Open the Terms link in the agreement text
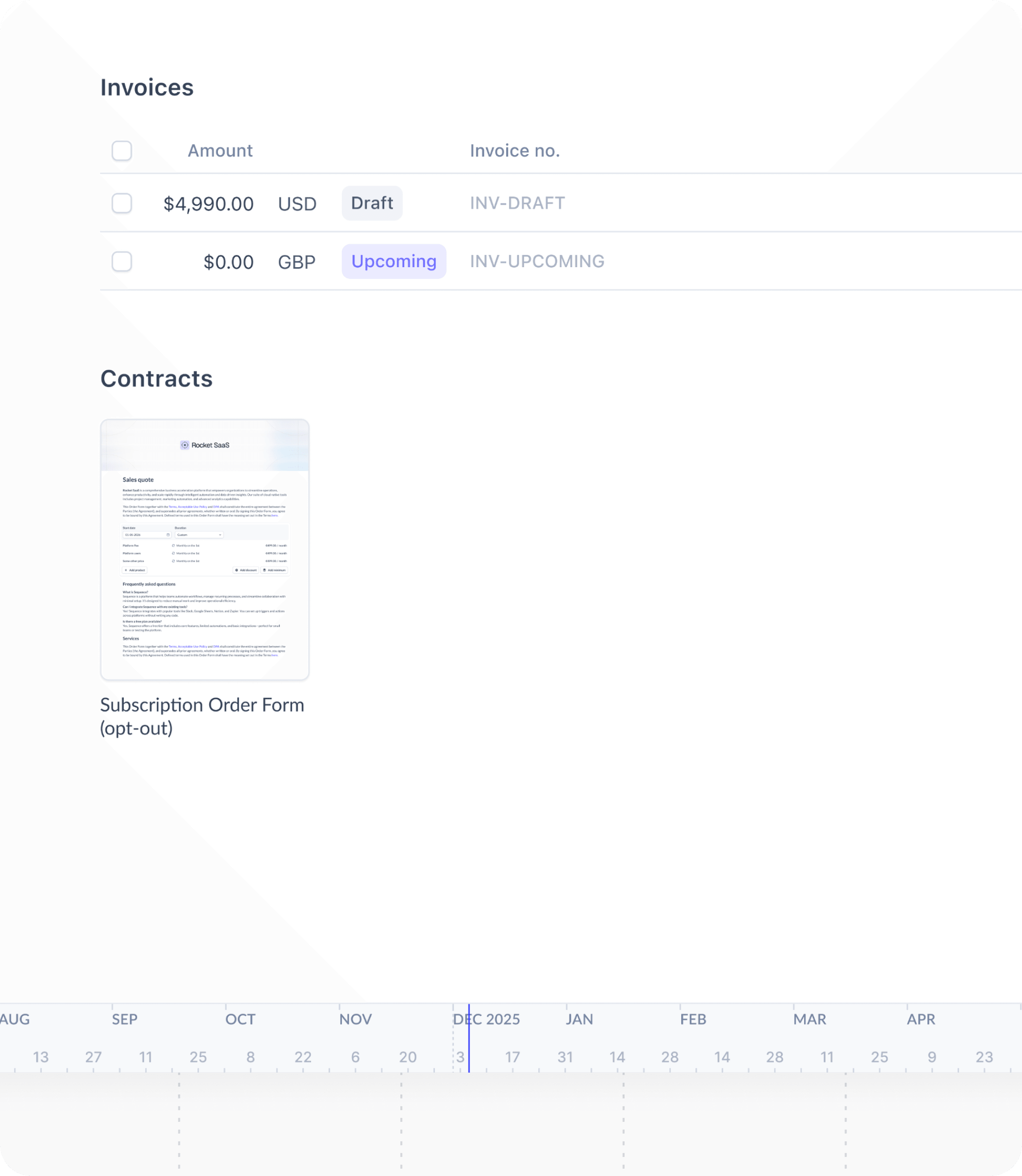 (173, 507)
